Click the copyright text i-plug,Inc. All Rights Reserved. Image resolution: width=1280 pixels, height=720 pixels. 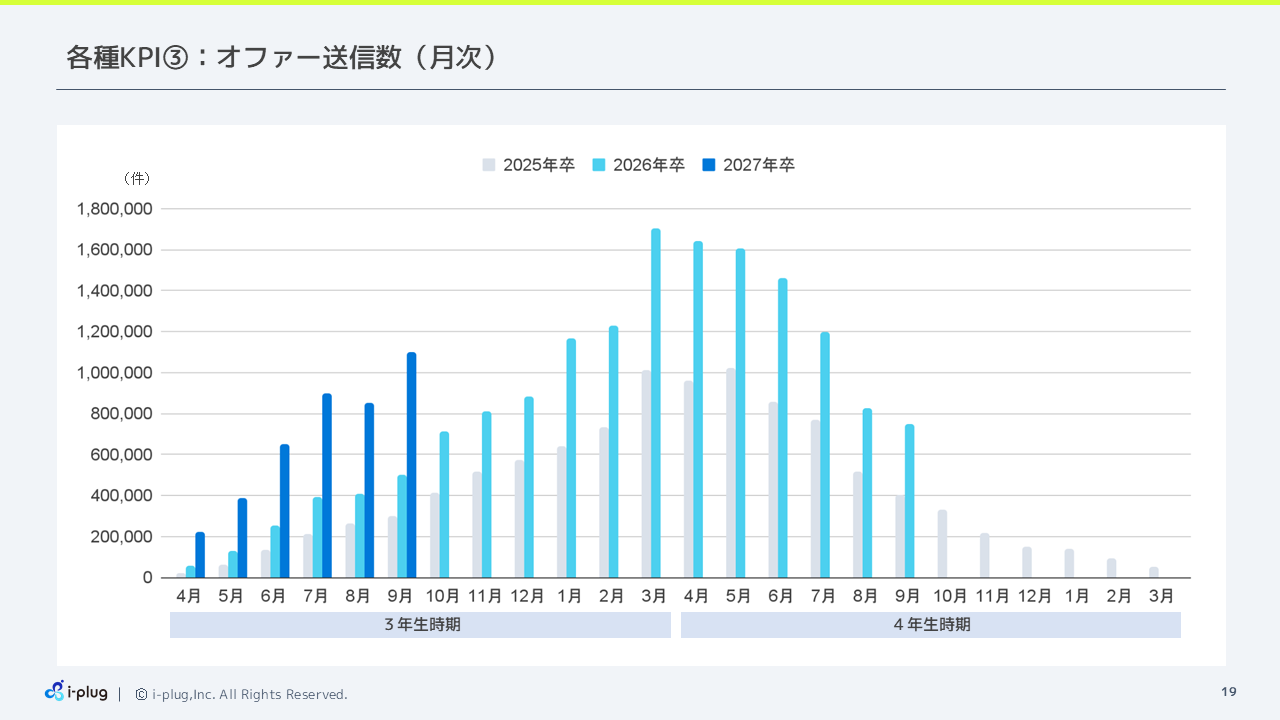click(249, 693)
